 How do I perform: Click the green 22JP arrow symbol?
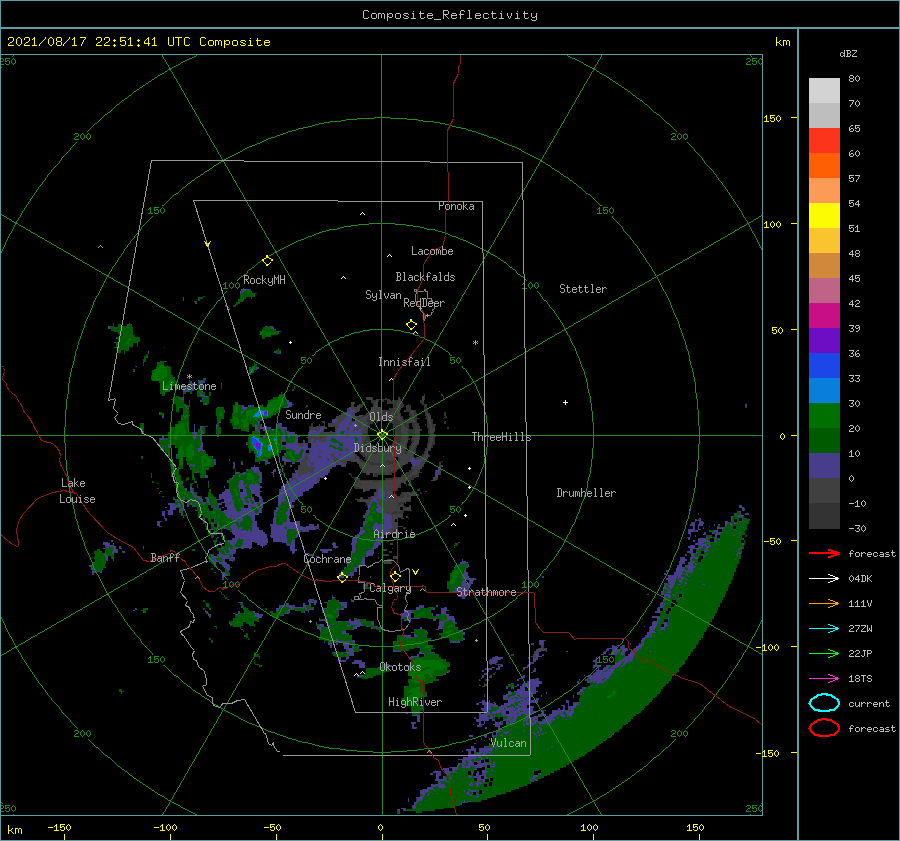(x=824, y=653)
